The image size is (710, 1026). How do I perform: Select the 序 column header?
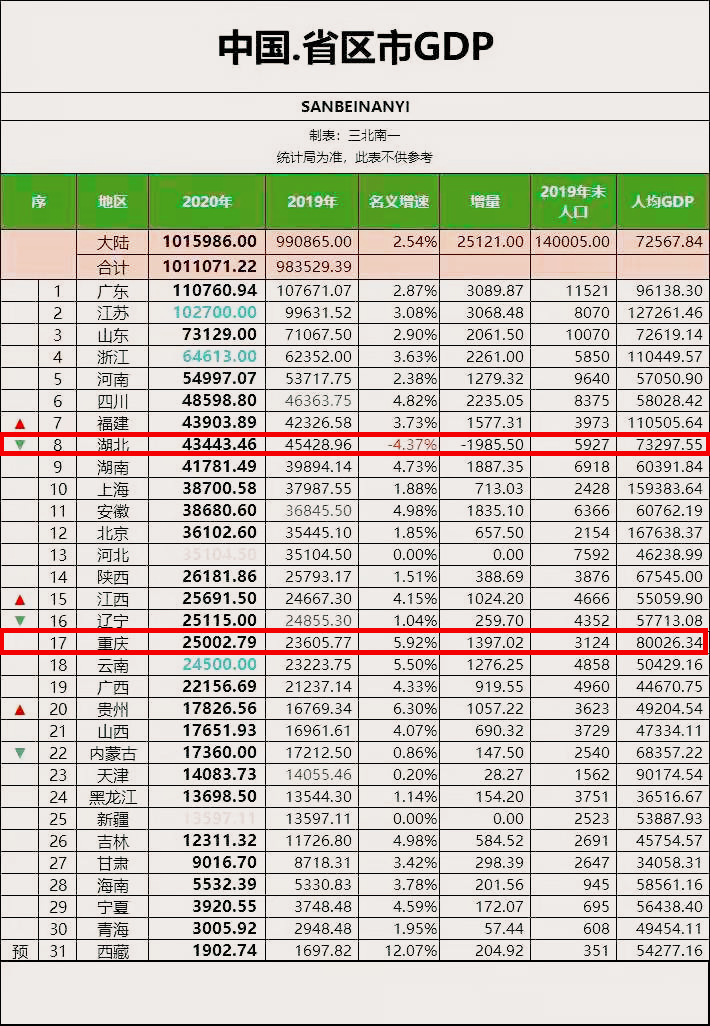pyautogui.click(x=39, y=202)
